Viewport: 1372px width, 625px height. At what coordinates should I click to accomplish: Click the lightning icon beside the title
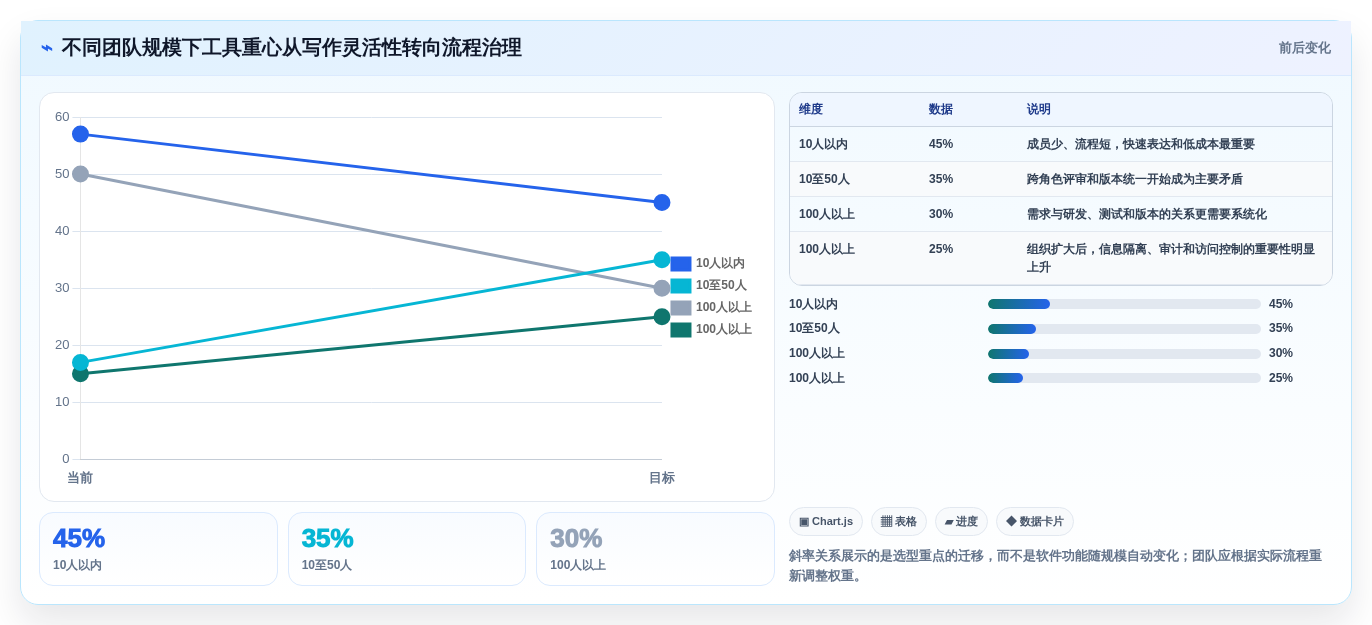pos(47,48)
